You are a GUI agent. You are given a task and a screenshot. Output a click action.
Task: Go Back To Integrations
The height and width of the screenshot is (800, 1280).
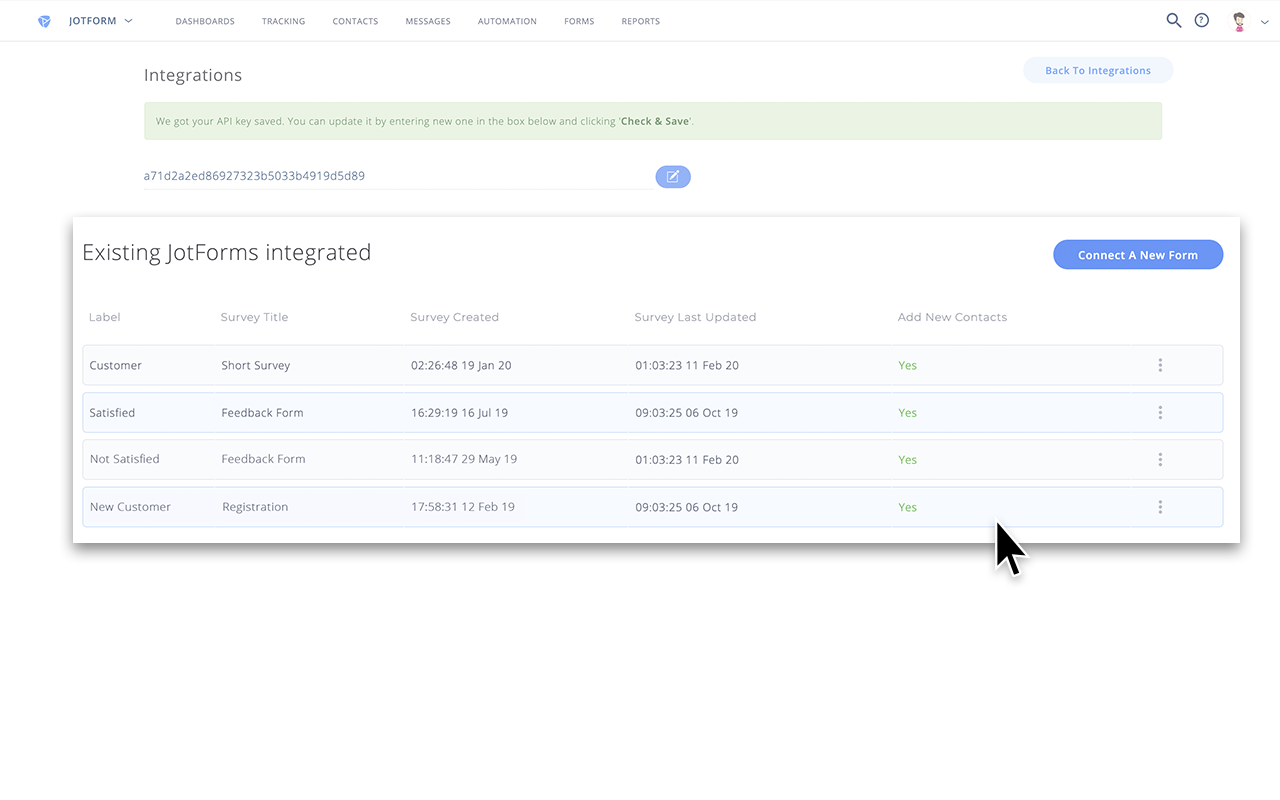1098,70
